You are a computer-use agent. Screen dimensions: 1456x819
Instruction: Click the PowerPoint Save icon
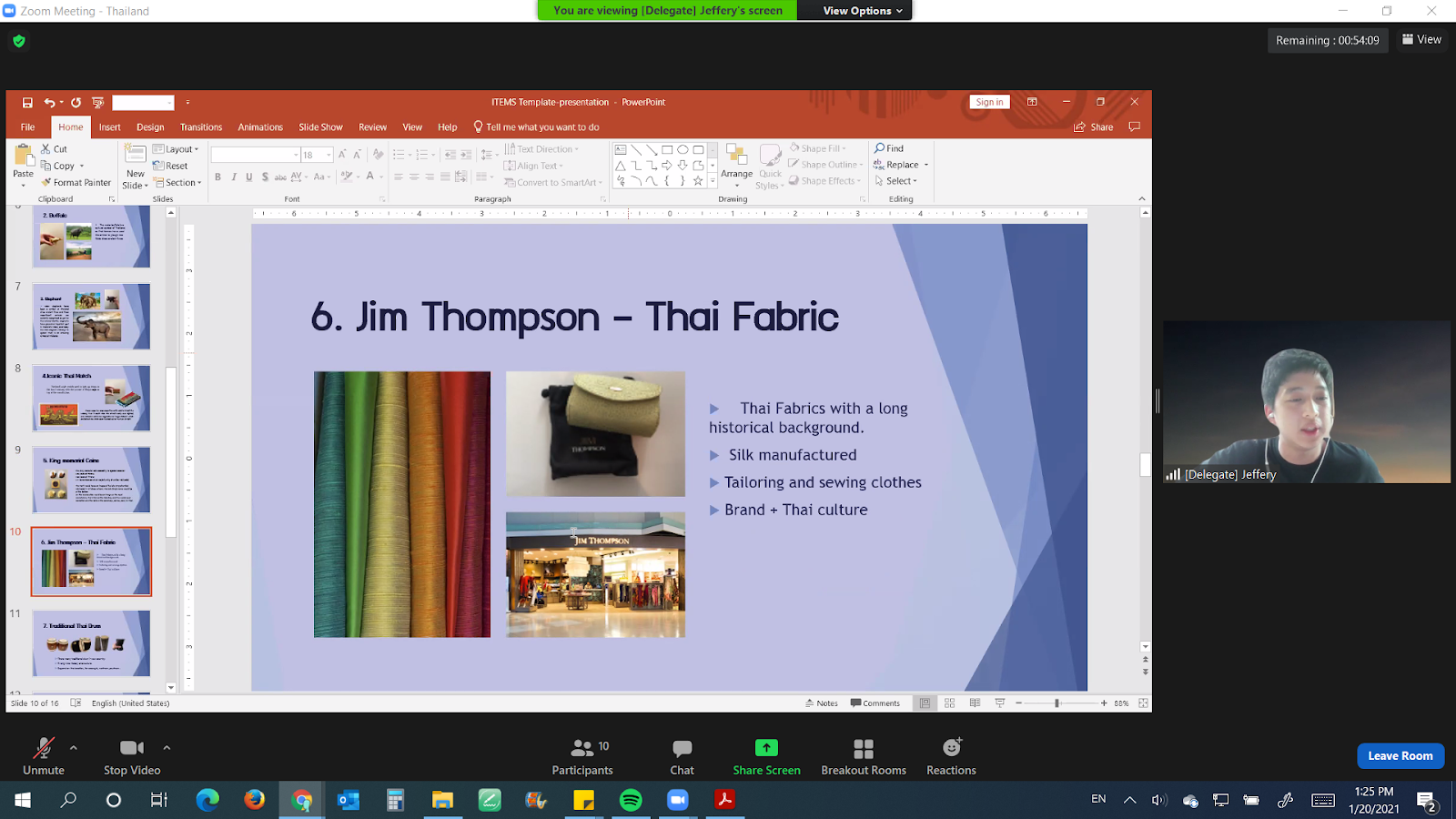click(27, 103)
